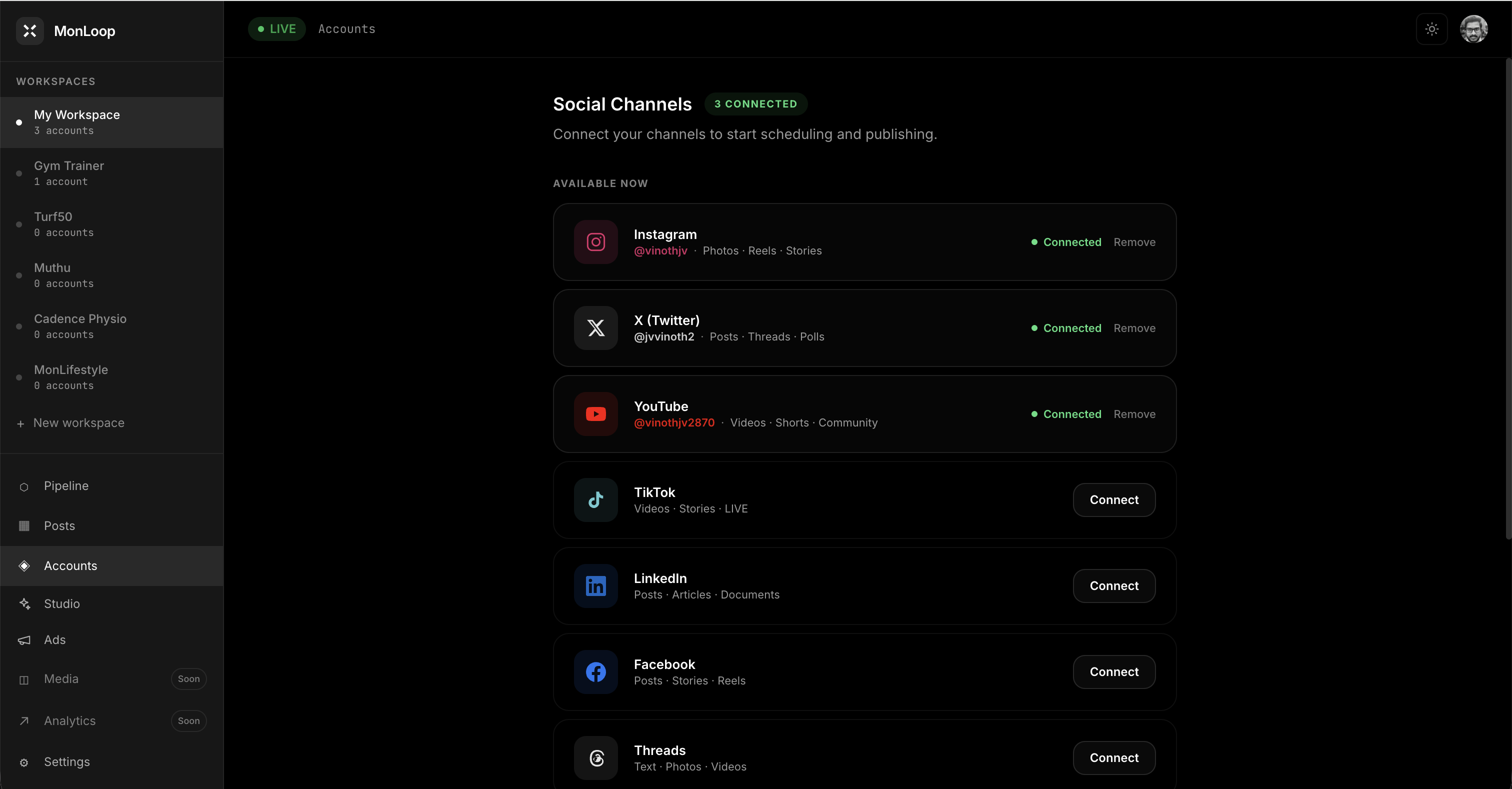
Task: Switch to the Cadence Physio workspace
Action: pos(111,326)
